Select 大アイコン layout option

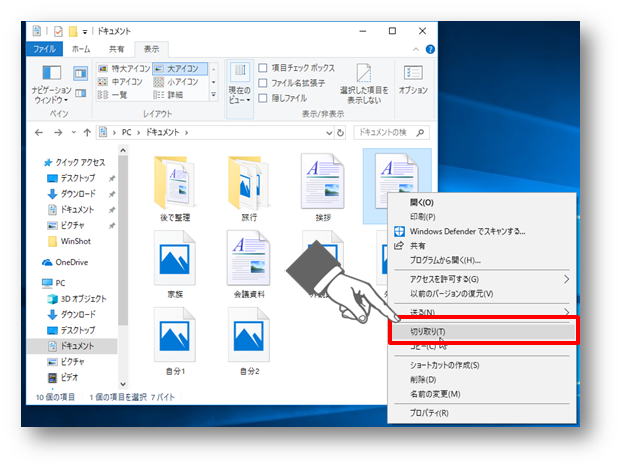[180, 69]
